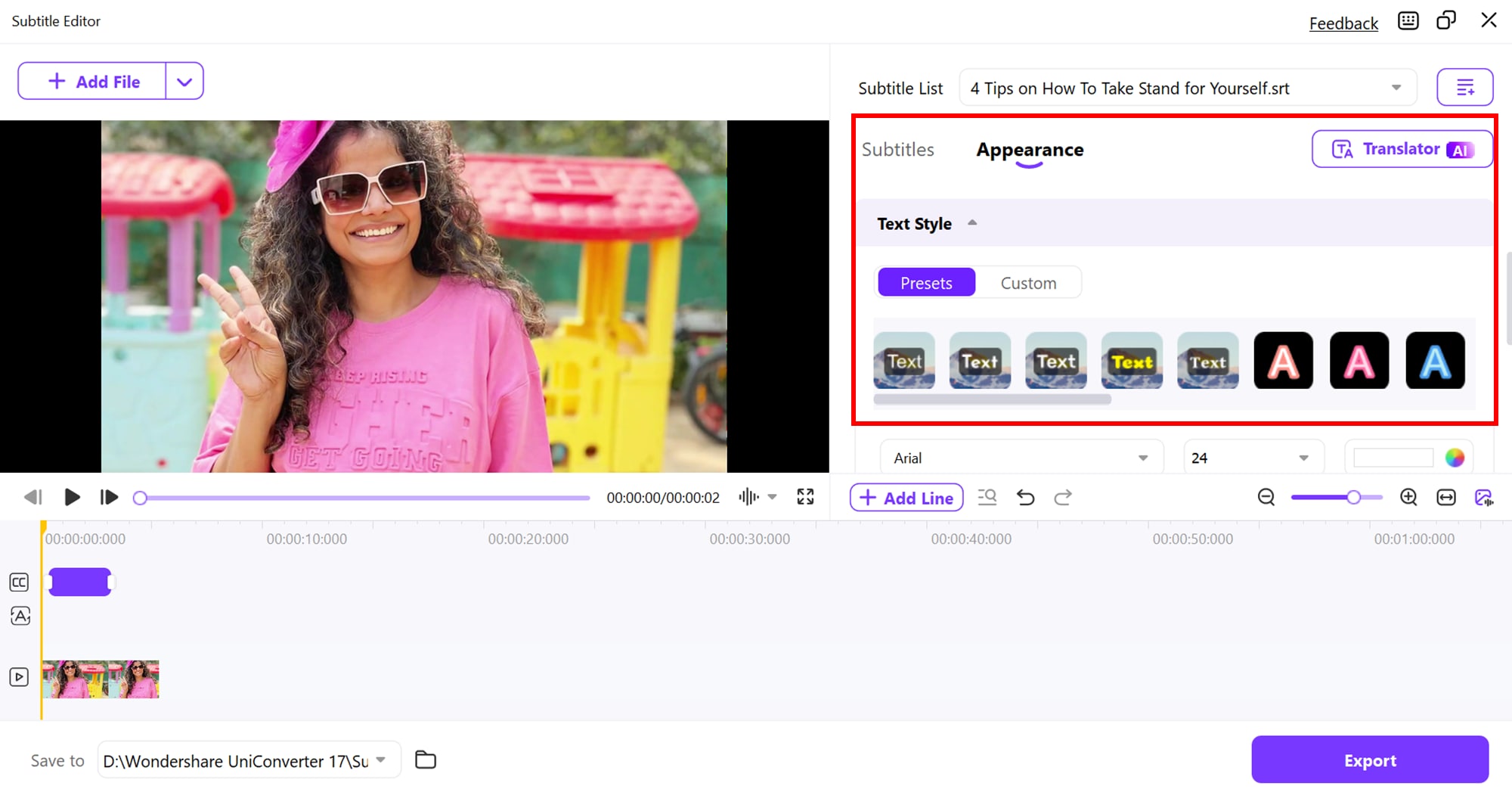The height and width of the screenshot is (795, 1512).
Task: Select the purple subtitle clip on timeline
Action: [x=80, y=582]
